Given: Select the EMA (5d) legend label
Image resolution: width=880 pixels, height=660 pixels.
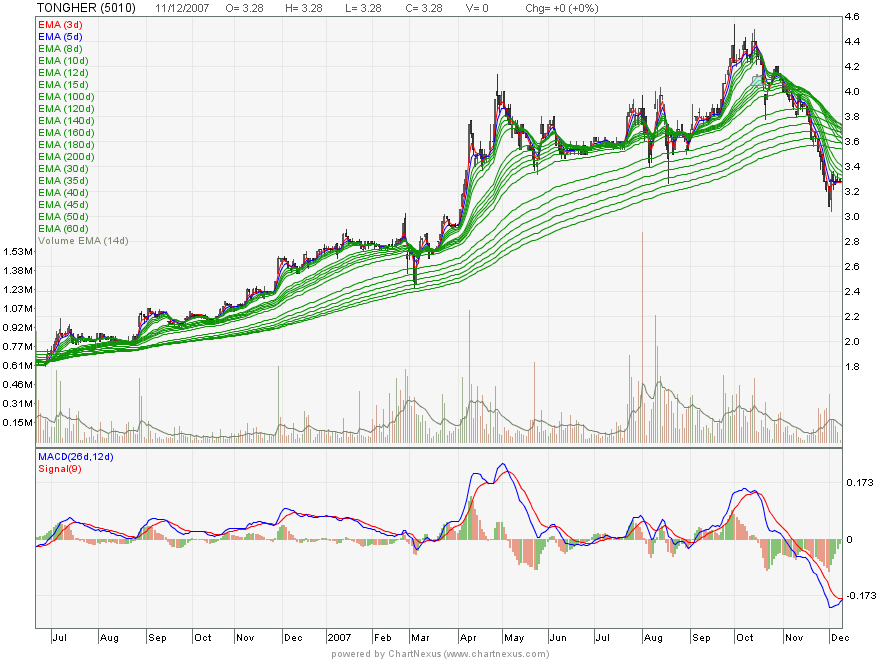Looking at the screenshot, I should (x=61, y=36).
